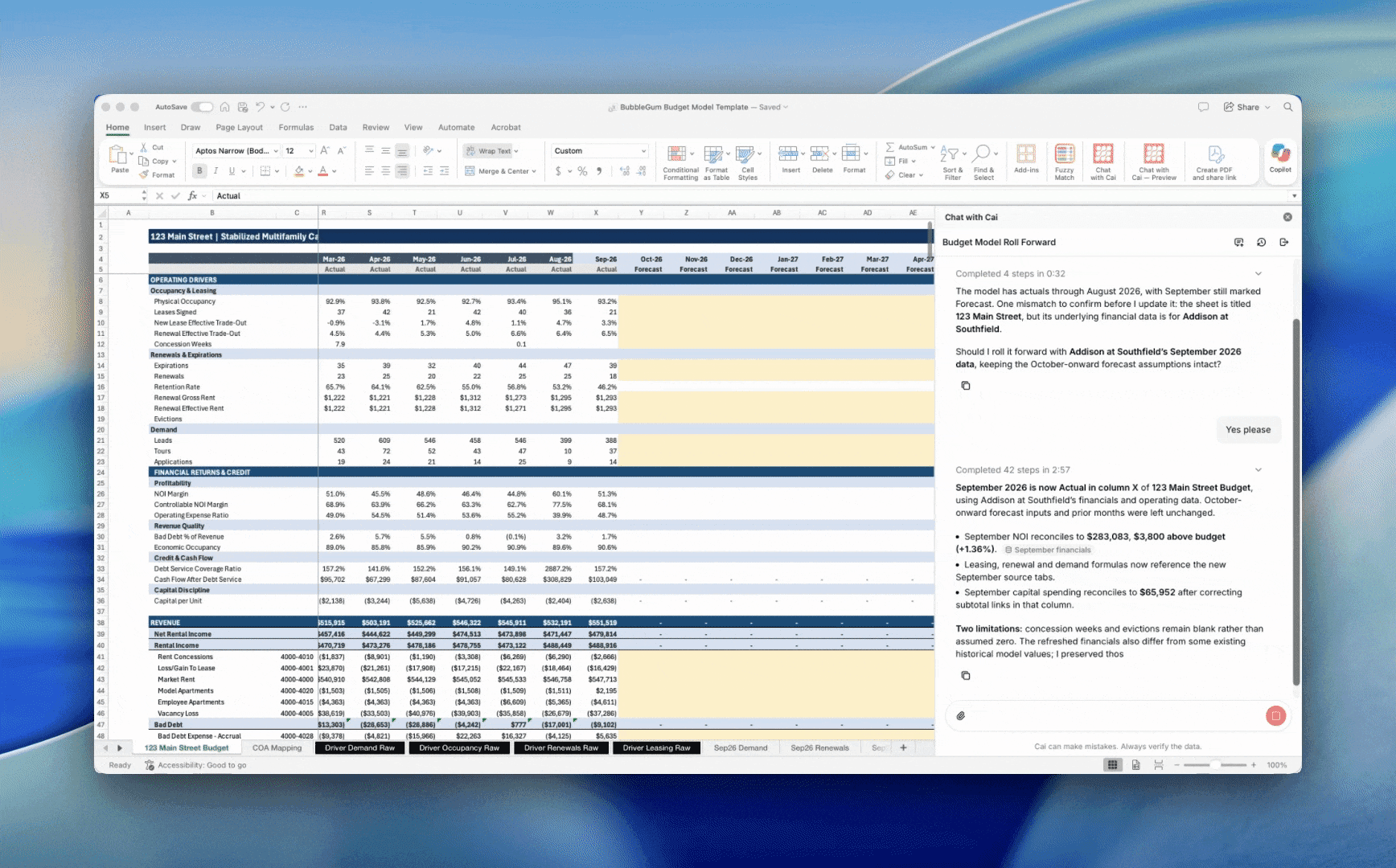1396x868 pixels.
Task: Toggle Bold formatting
Action: point(199,171)
